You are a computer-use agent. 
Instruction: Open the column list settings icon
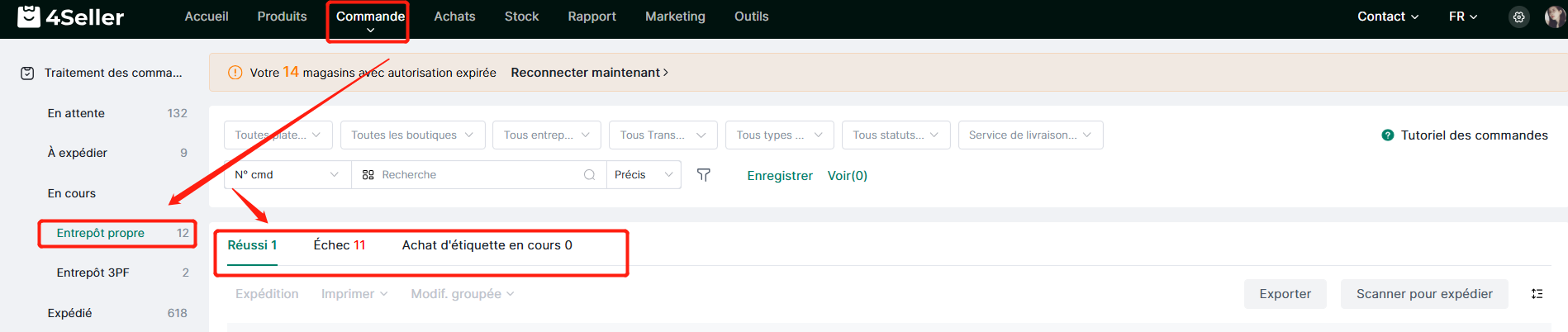point(1537,294)
